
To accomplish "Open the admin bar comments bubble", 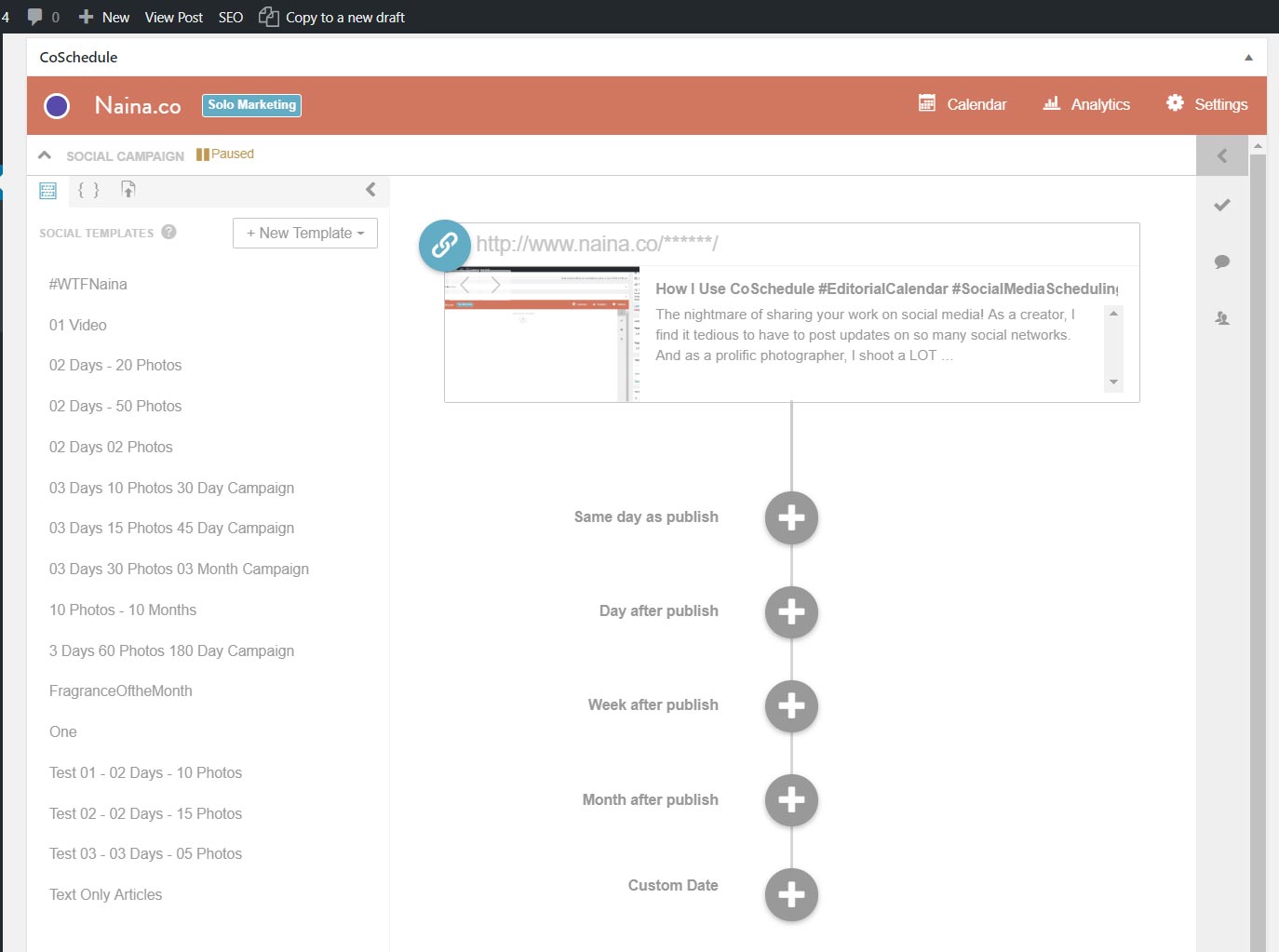I will [x=44, y=17].
